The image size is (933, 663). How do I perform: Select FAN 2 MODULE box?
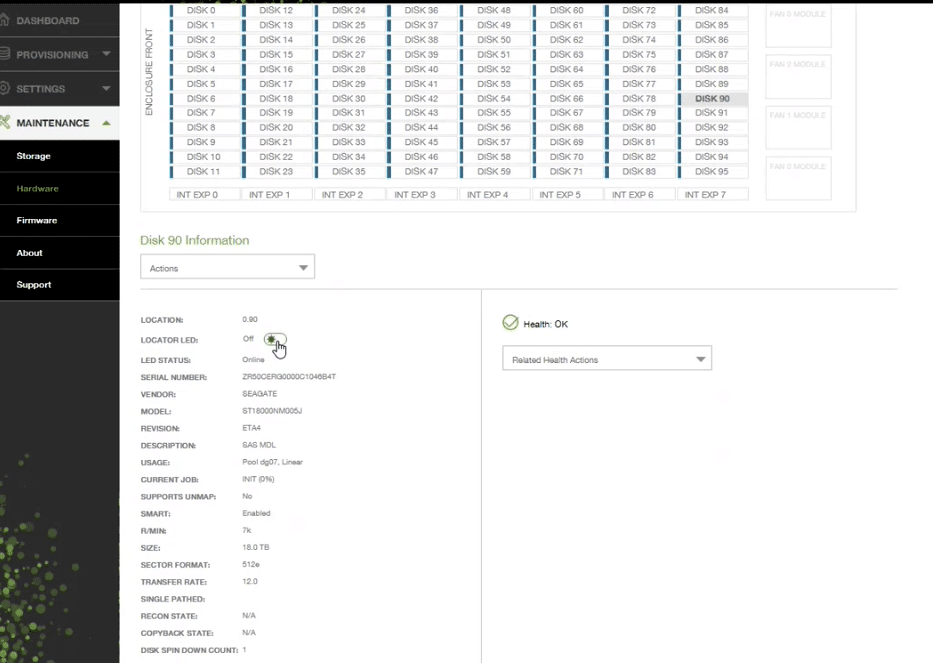point(798,77)
